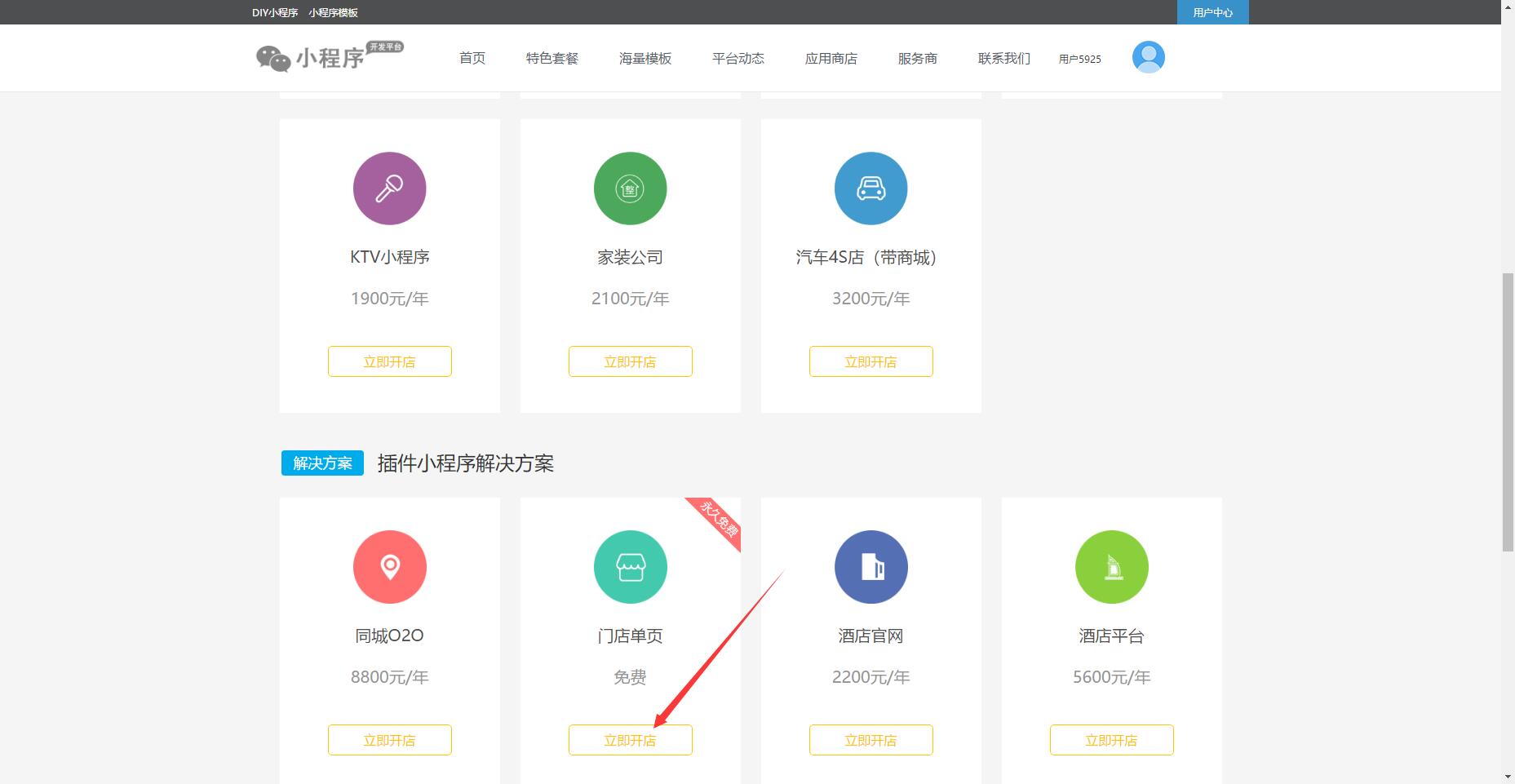
Task: Click the page vertical scrollbar thumb
Action: pyautogui.click(x=1508, y=413)
